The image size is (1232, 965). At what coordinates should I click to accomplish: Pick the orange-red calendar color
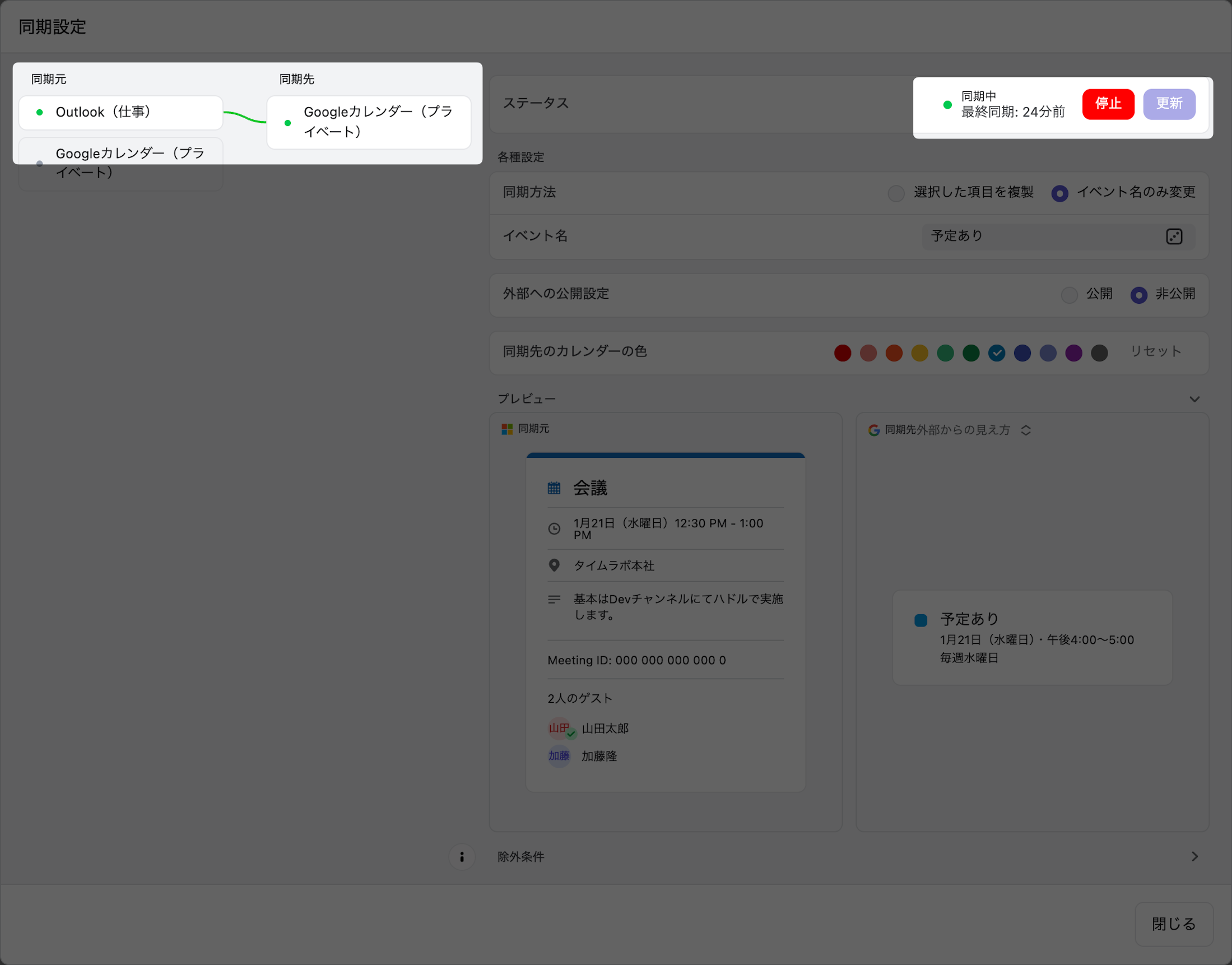(894, 353)
